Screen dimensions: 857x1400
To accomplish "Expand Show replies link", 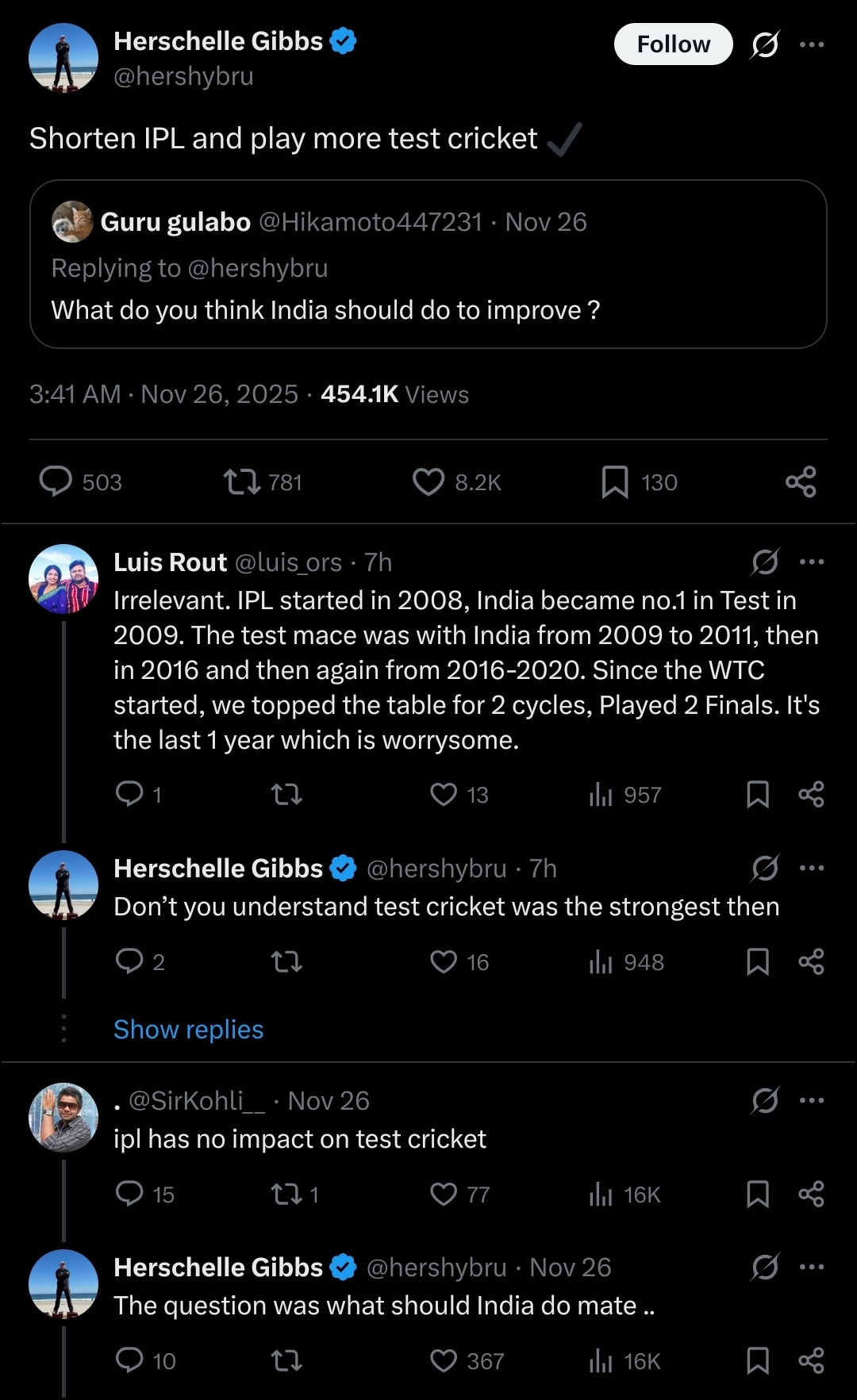I will pyautogui.click(x=188, y=1029).
